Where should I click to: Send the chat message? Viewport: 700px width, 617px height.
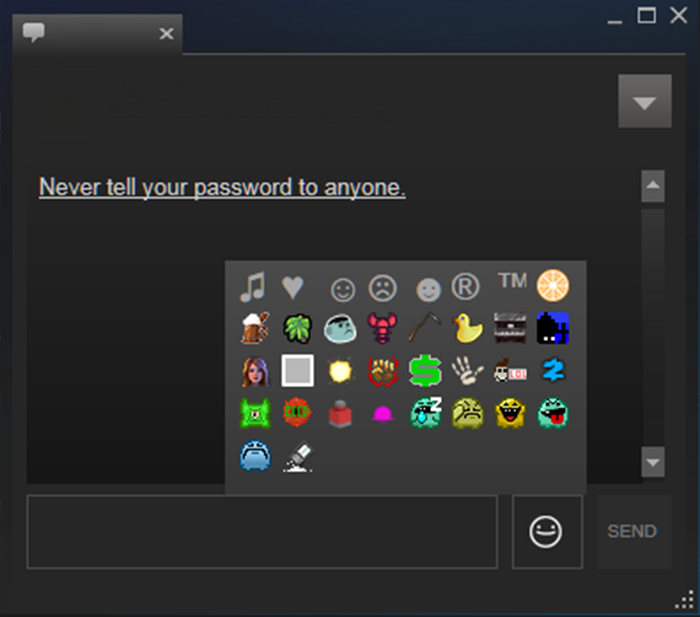pyautogui.click(x=633, y=531)
